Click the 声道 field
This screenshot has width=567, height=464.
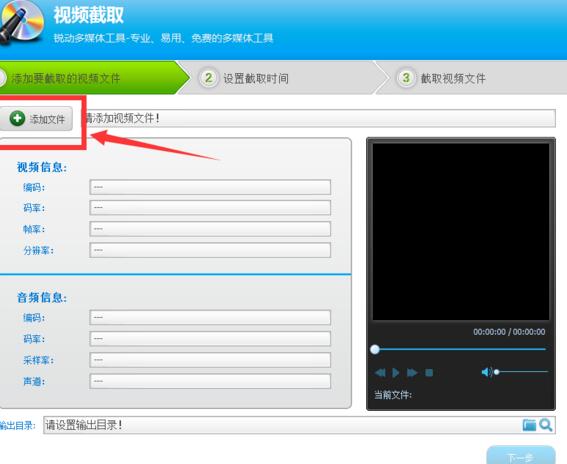pos(210,381)
